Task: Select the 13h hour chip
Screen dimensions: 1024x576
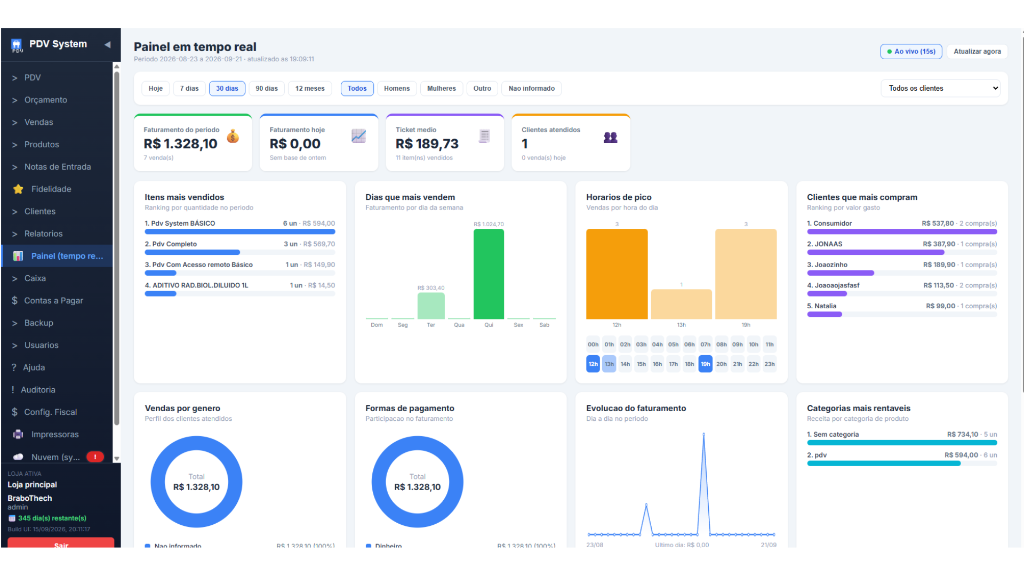Action: point(609,364)
